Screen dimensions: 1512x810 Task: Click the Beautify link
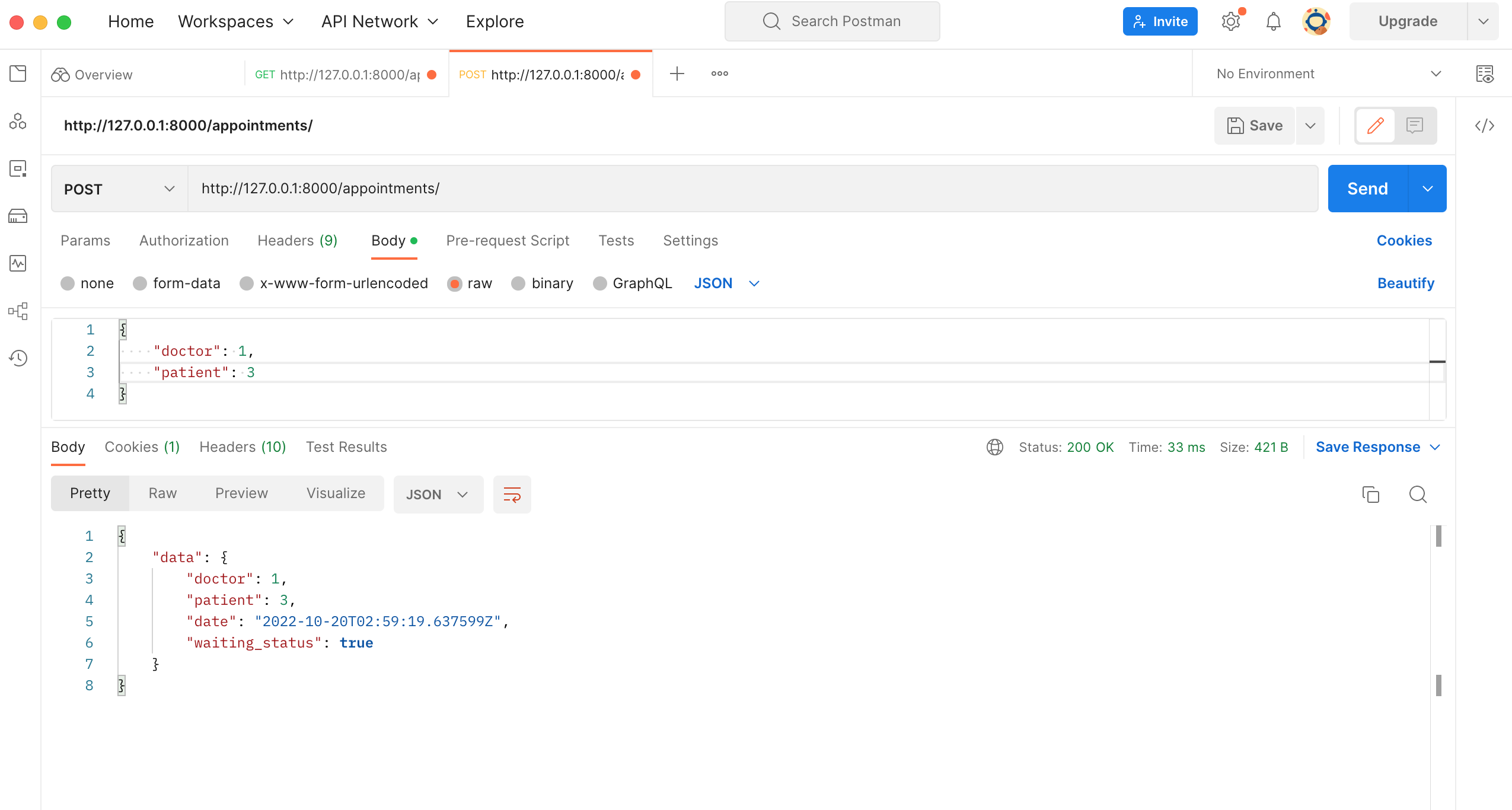pos(1405,283)
